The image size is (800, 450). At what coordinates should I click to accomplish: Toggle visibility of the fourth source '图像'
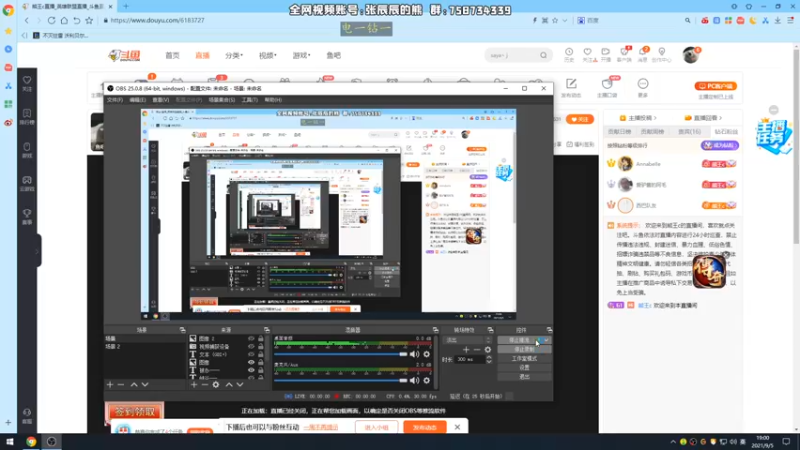251,362
